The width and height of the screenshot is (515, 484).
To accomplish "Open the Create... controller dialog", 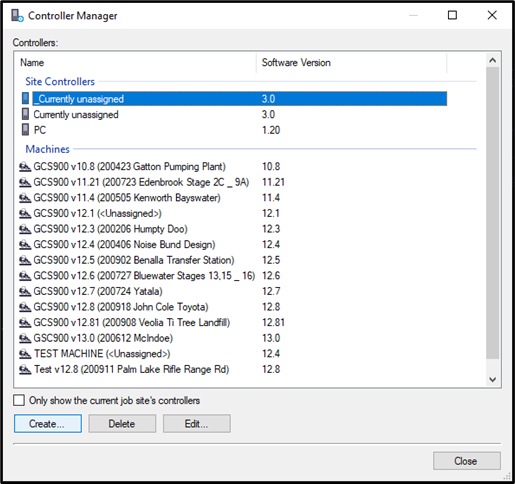I will (x=48, y=424).
